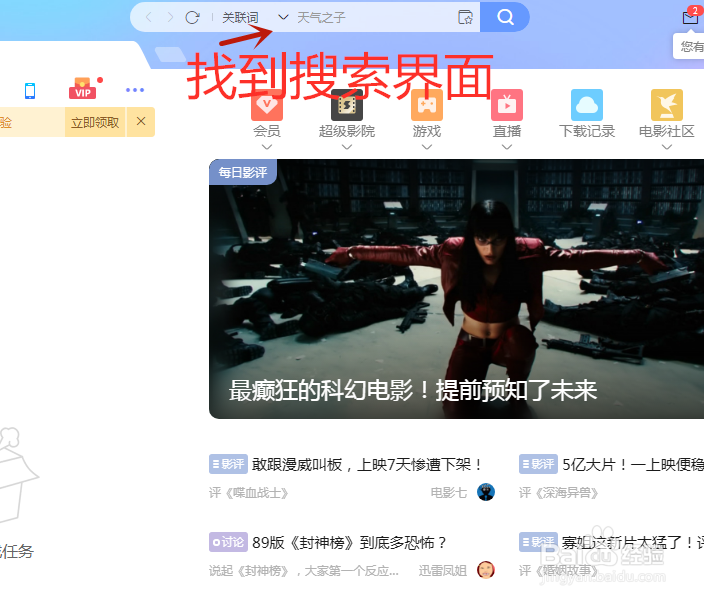Viewport: 704px width, 601px height.
Task: Open article 寡姐这新片太猛了
Action: [x=633, y=543]
